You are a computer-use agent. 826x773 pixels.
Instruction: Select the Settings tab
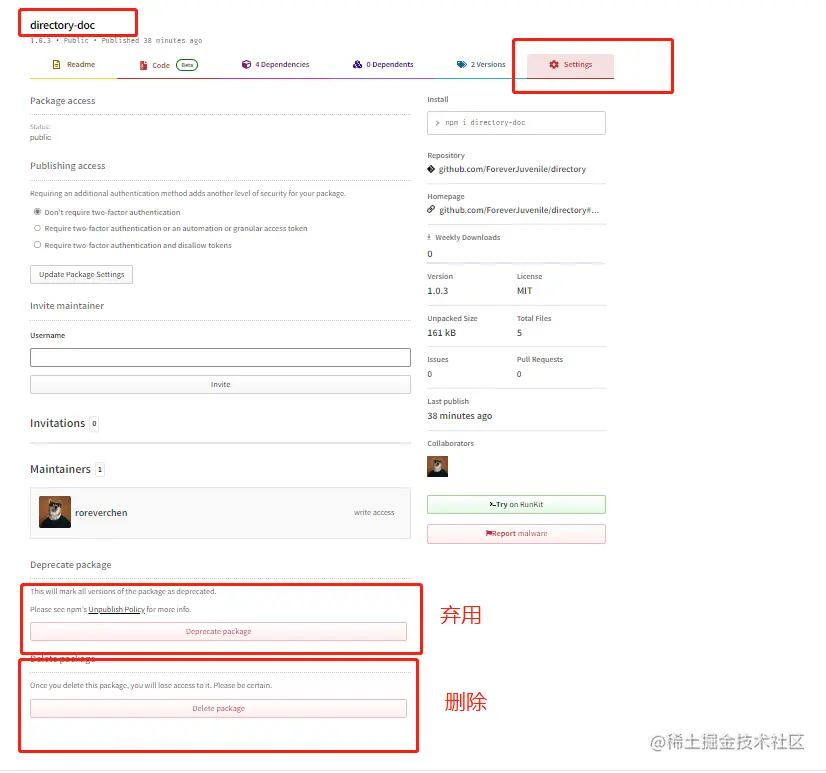click(x=571, y=65)
